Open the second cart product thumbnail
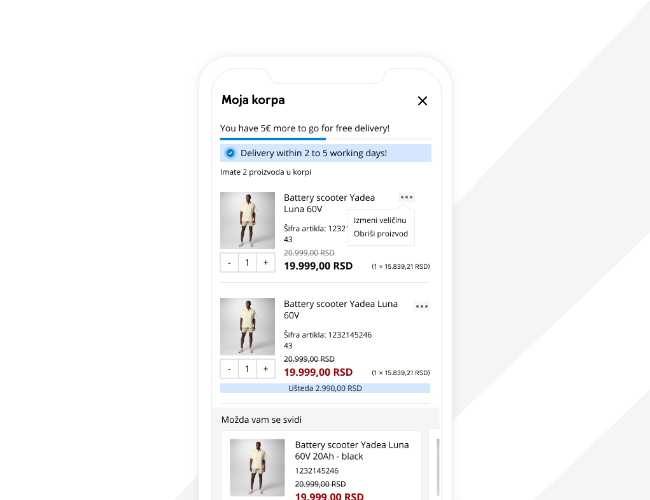This screenshot has width=650, height=500. [x=247, y=326]
